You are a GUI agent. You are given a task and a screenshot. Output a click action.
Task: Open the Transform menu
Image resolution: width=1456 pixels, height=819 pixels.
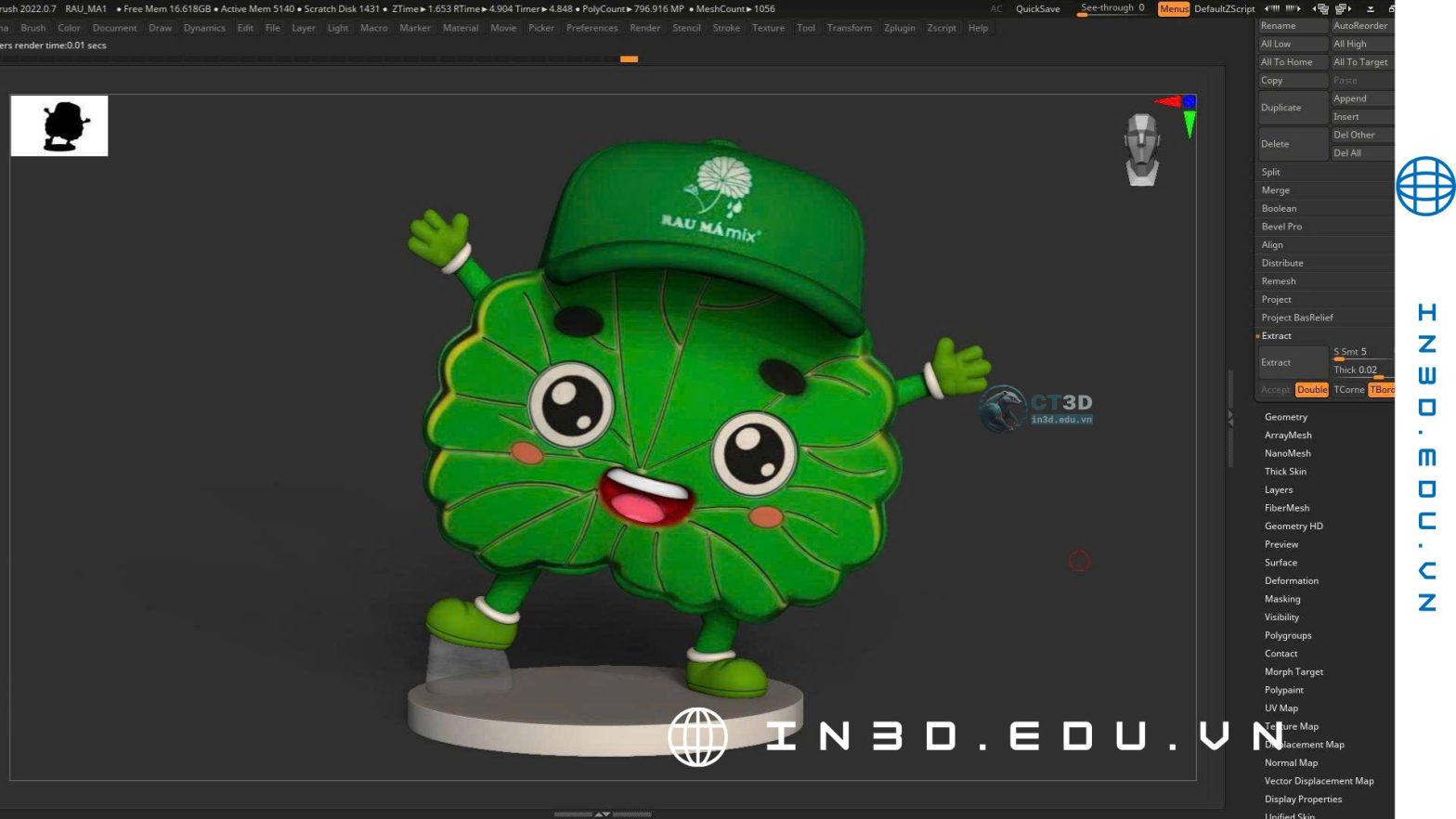(x=849, y=28)
